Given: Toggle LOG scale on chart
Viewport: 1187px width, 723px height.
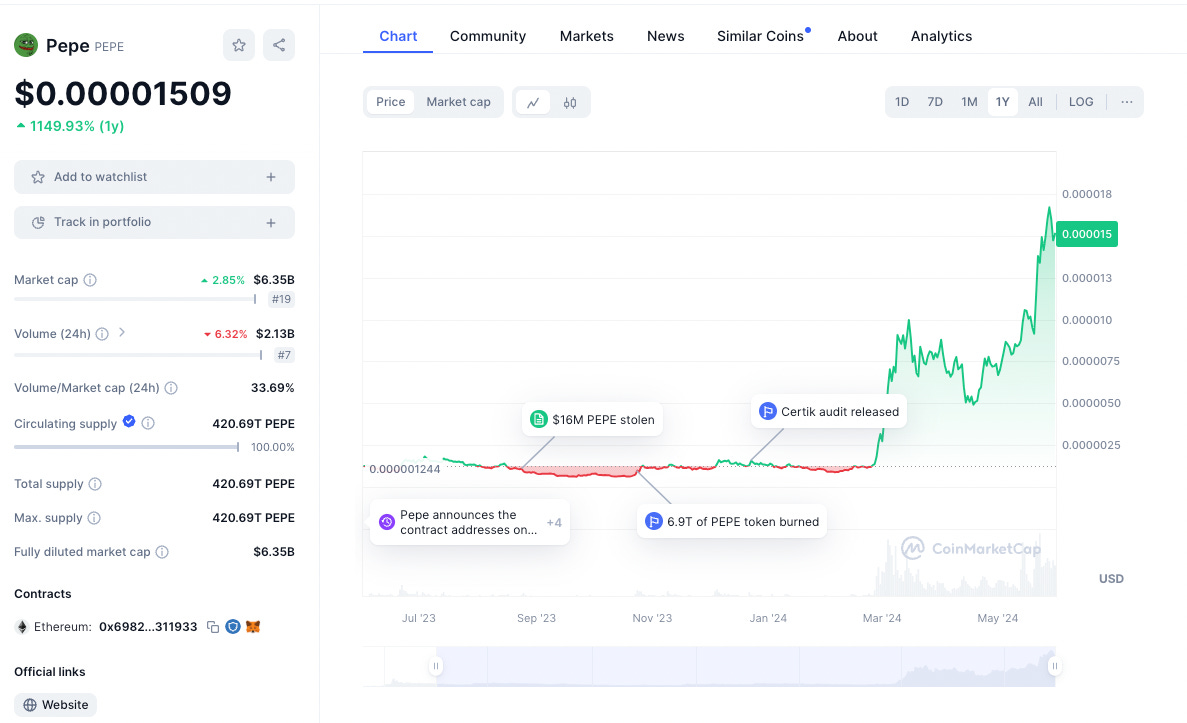Looking at the screenshot, I should pos(1080,102).
